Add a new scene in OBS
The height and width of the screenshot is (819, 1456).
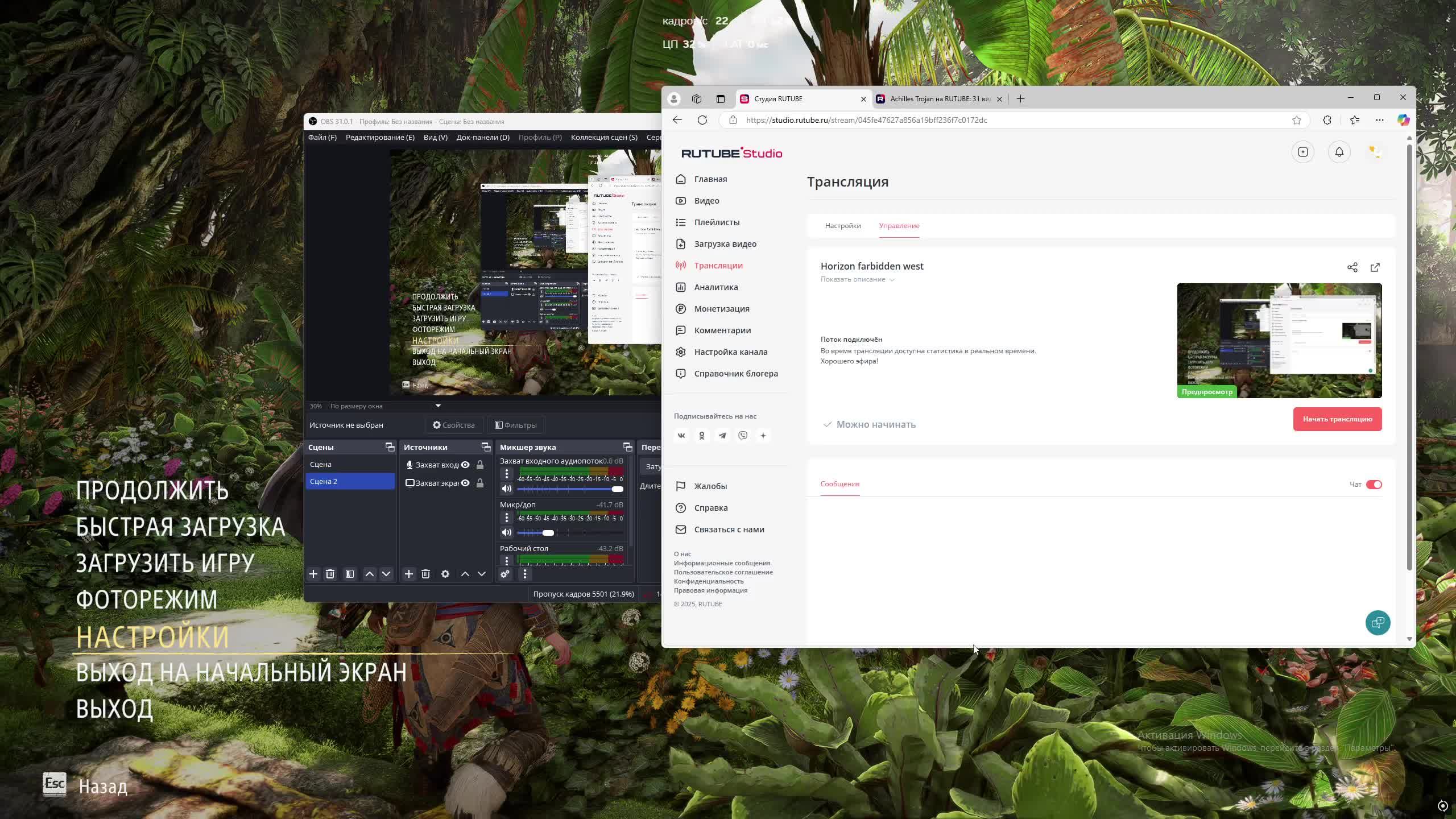(313, 574)
